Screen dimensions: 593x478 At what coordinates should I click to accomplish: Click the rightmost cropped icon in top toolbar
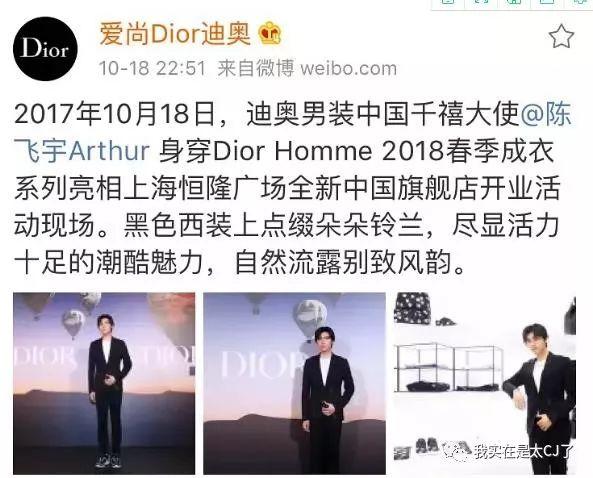pyautogui.click(x=579, y=2)
